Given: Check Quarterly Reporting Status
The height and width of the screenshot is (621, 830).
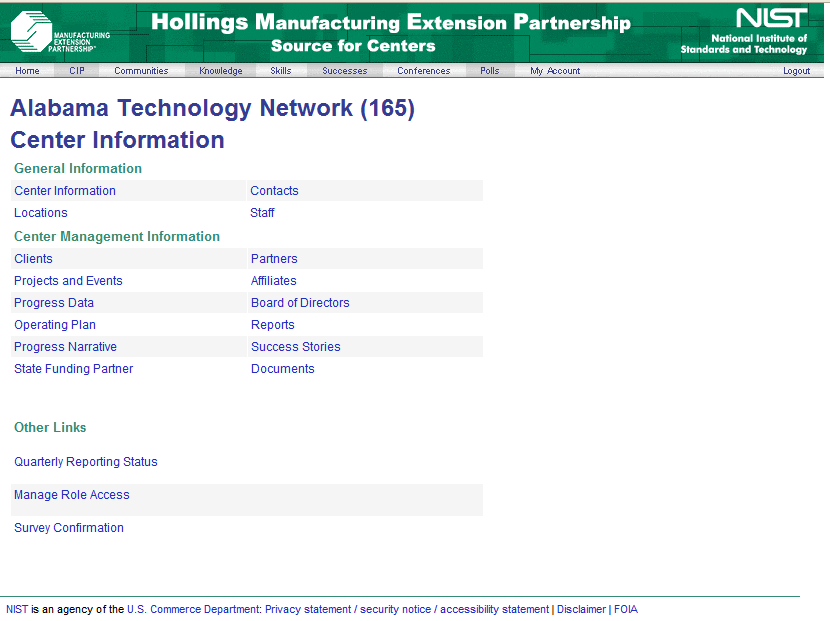Looking at the screenshot, I should click(x=86, y=462).
